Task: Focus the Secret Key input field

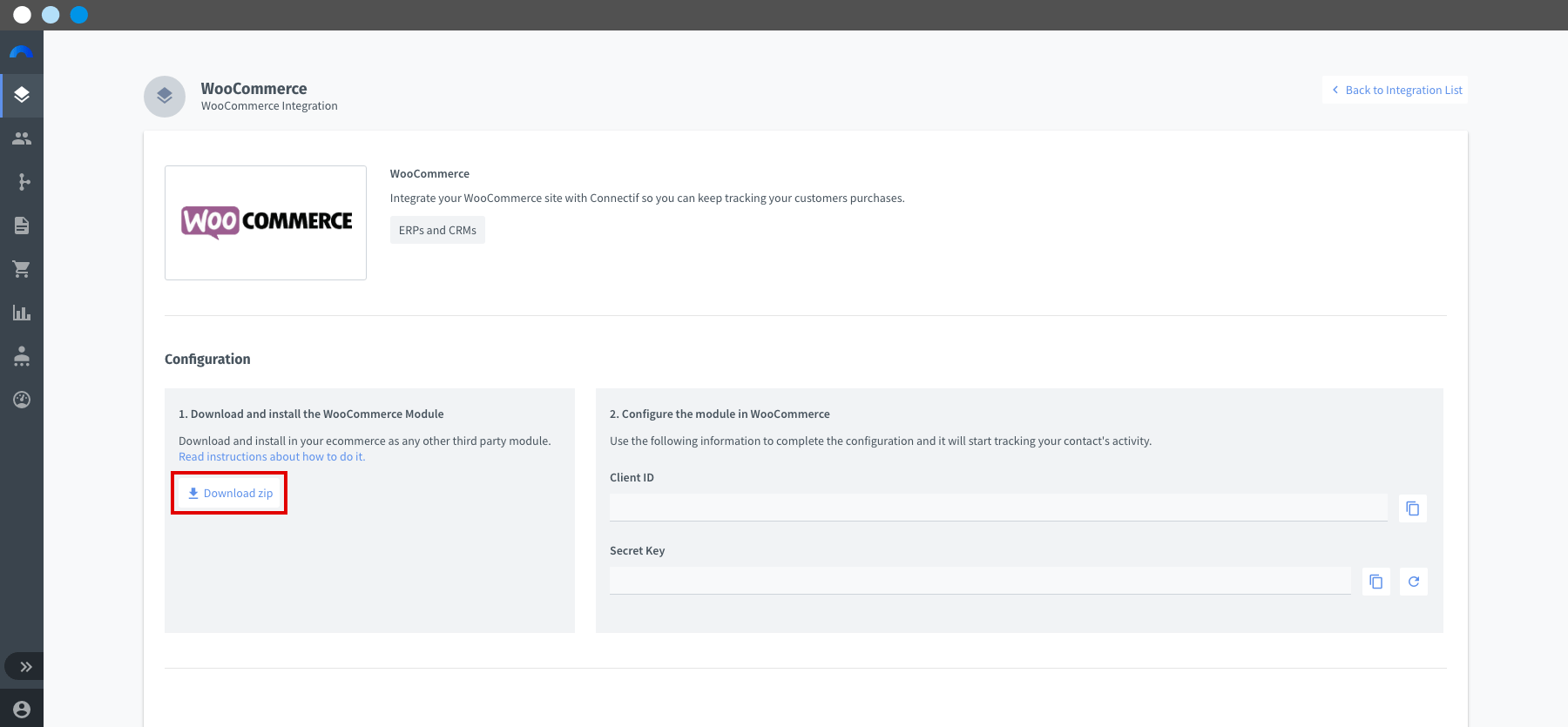Action: click(x=980, y=581)
